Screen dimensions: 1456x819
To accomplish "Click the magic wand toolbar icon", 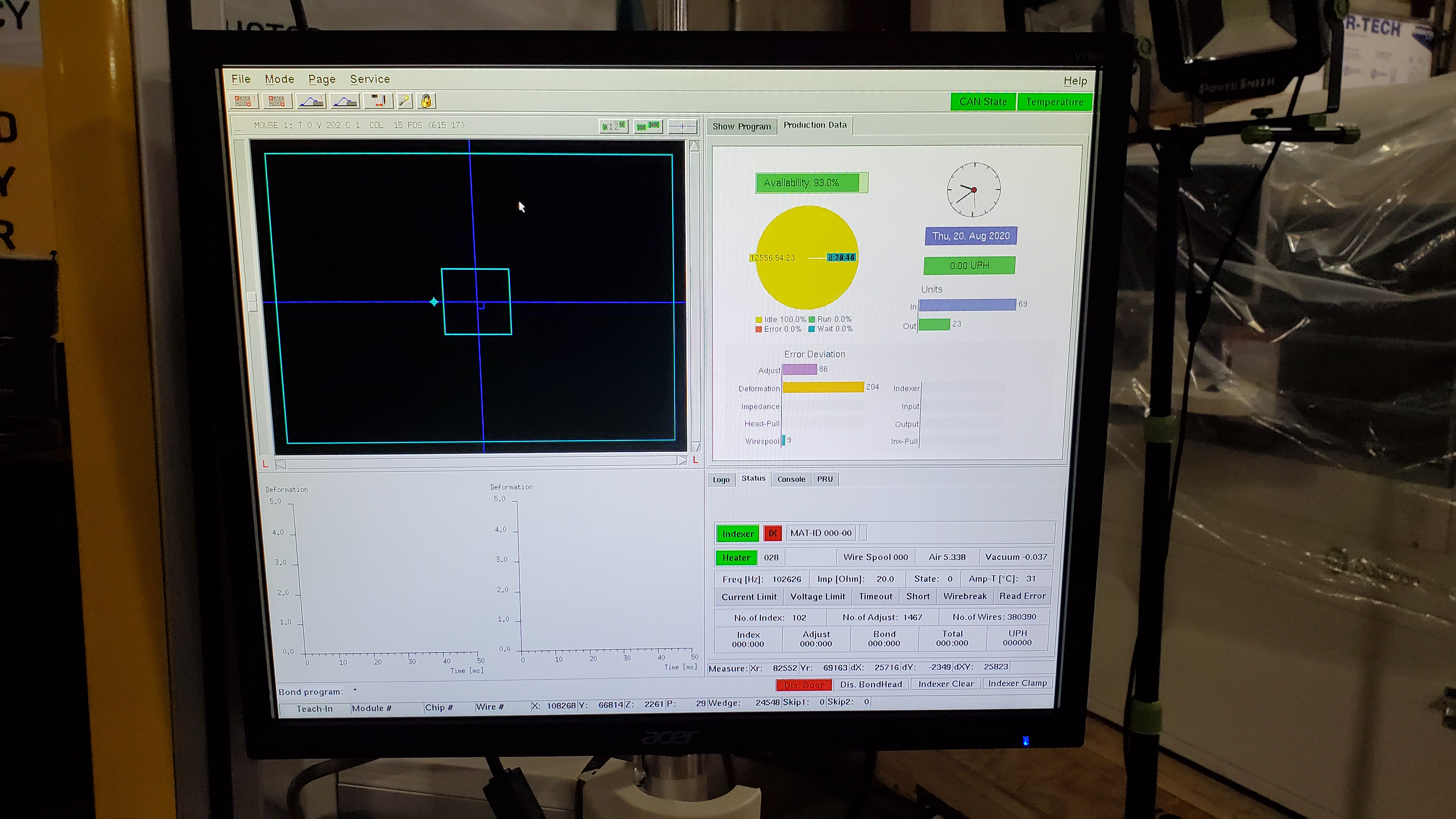I will coord(404,101).
